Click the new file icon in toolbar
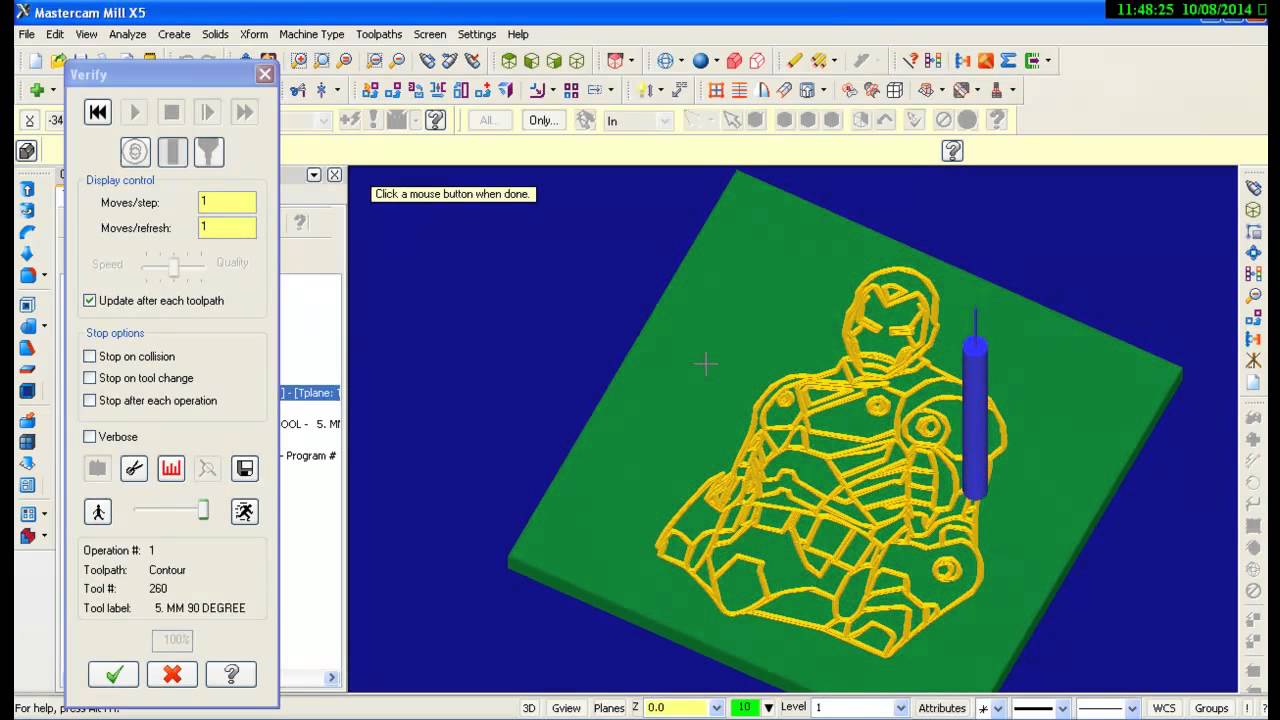Viewport: 1280px width, 720px height. point(36,61)
